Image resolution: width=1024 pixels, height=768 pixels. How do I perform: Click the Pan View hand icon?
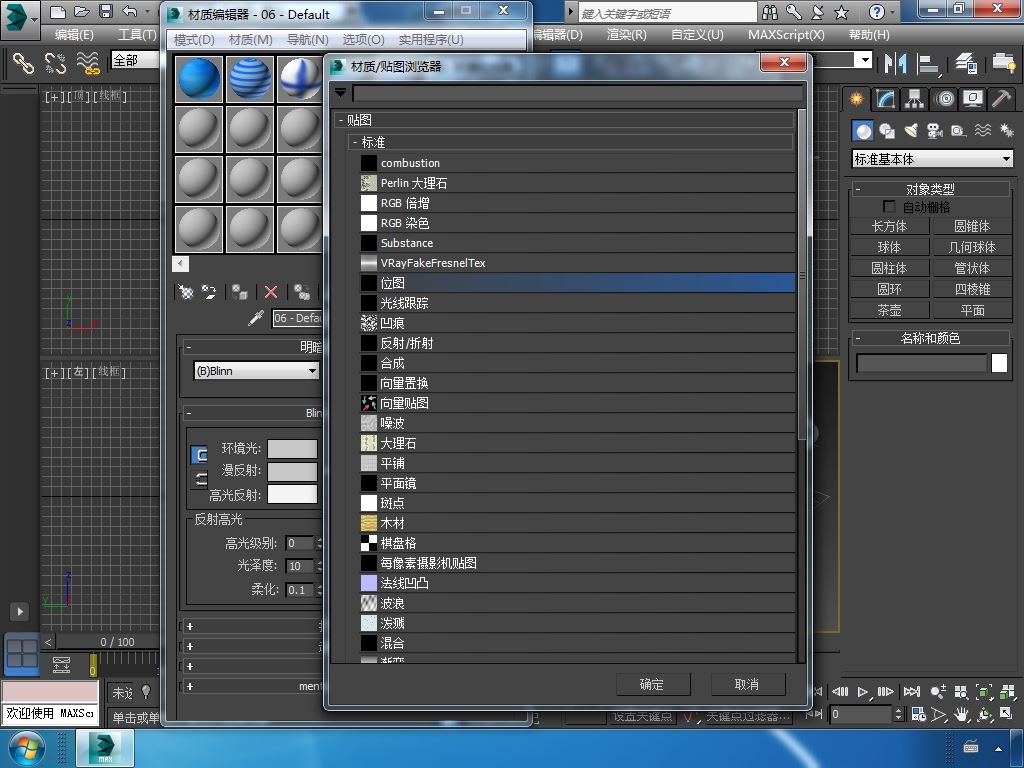coord(961,714)
